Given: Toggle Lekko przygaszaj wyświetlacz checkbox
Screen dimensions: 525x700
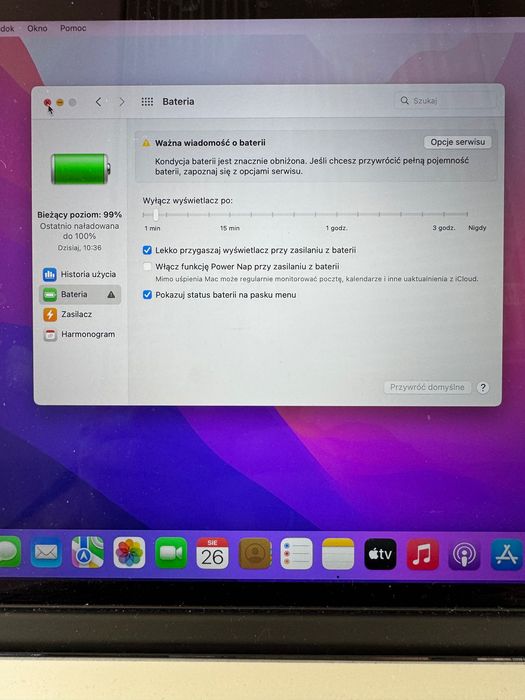Looking at the screenshot, I should [147, 250].
